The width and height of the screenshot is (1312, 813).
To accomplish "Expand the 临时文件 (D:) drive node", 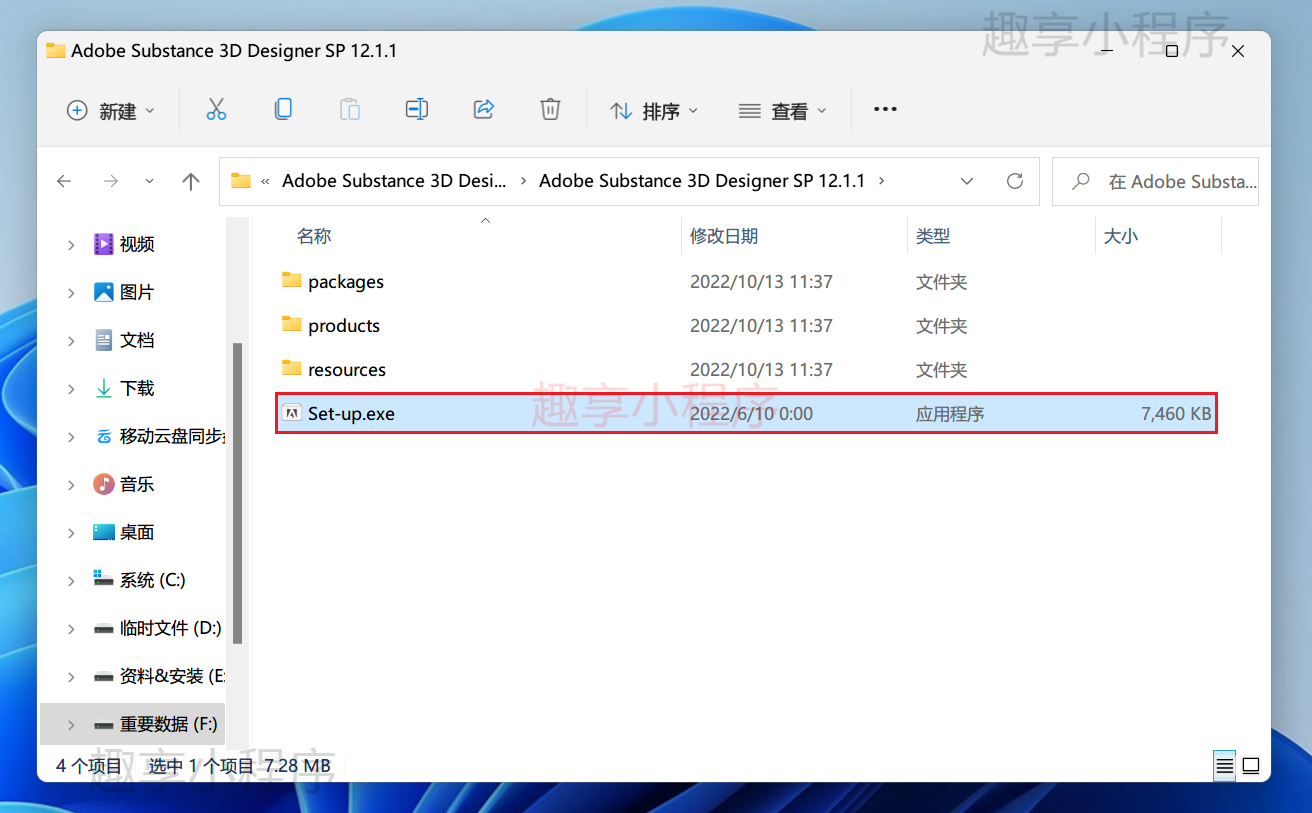I will [x=71, y=628].
